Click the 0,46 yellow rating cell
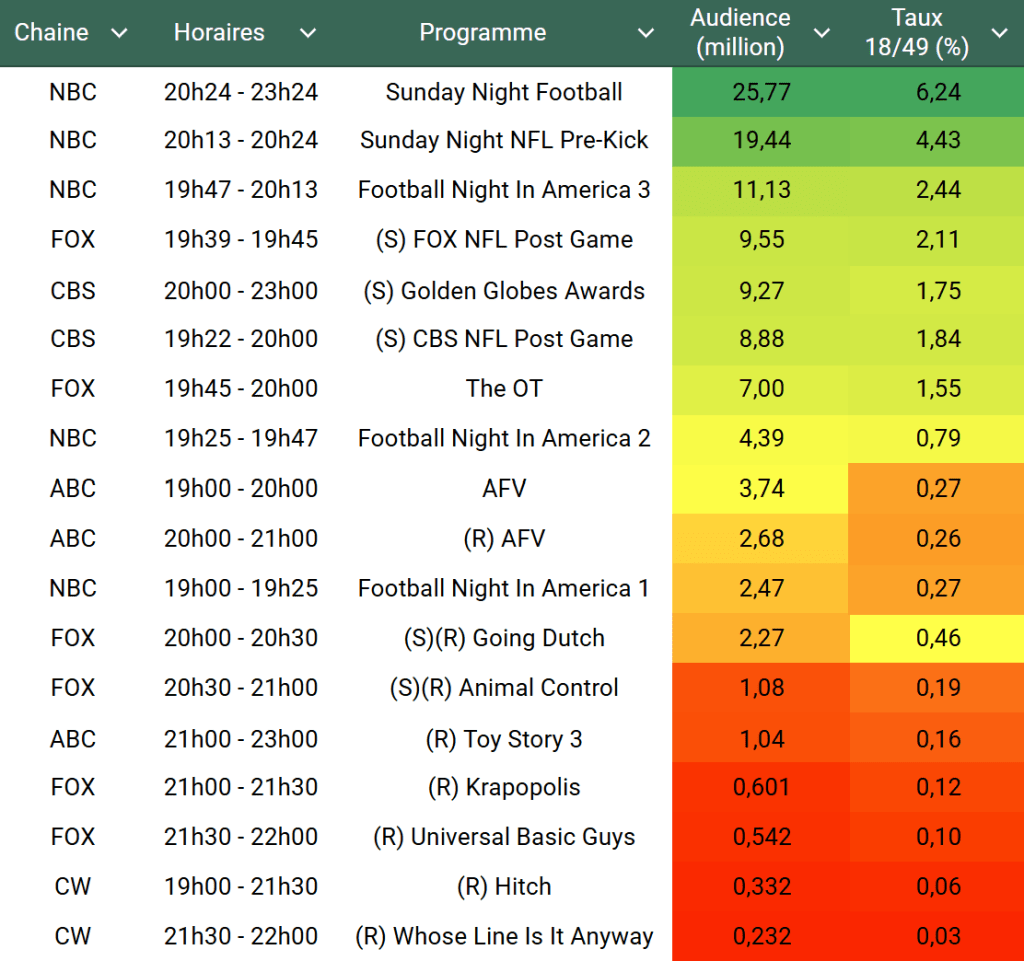Screen dimensions: 1024x961 [938, 638]
